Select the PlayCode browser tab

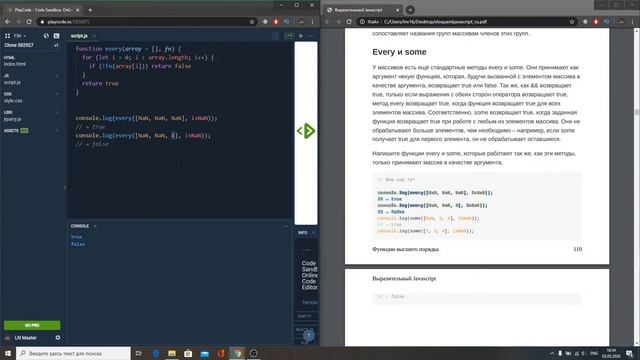[x=43, y=10]
